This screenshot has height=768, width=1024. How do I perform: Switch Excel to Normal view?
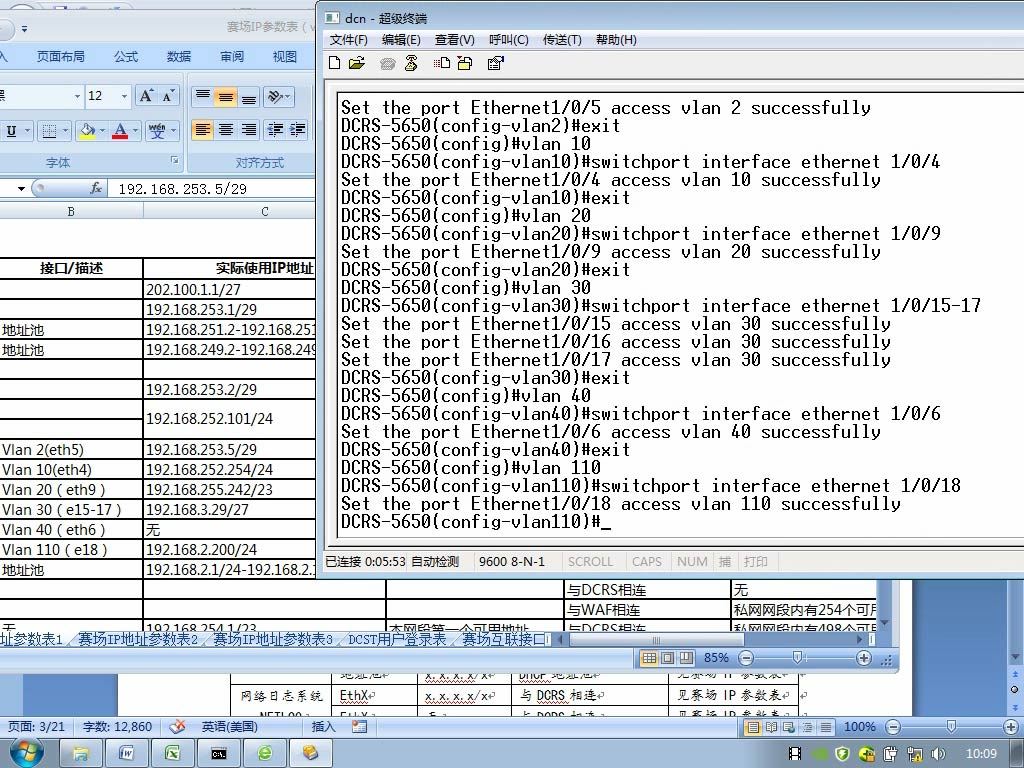click(x=648, y=658)
